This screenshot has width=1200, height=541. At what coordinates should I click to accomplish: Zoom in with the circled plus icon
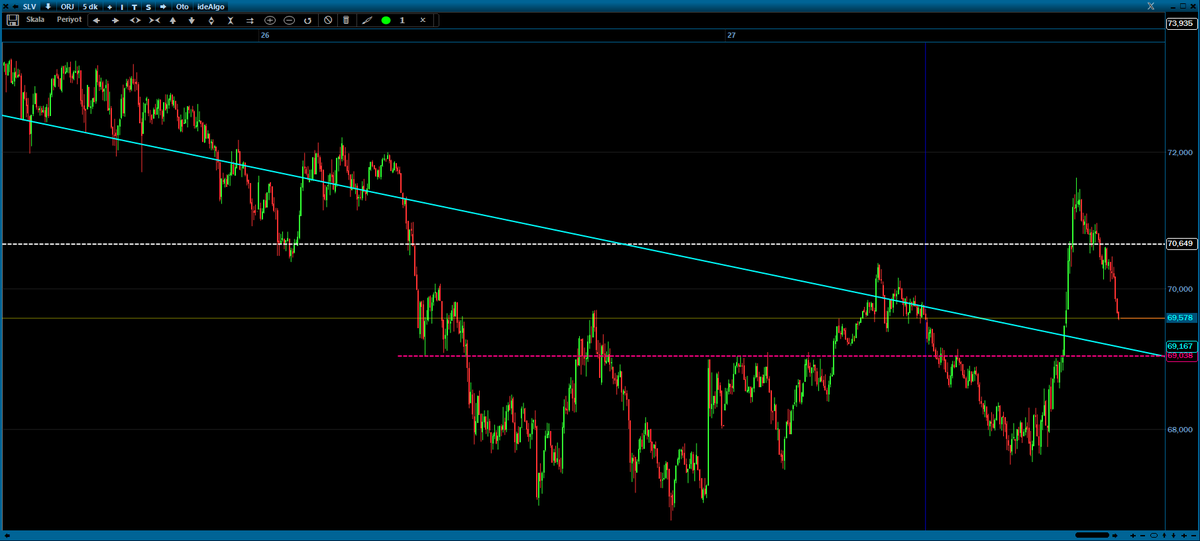(x=270, y=20)
